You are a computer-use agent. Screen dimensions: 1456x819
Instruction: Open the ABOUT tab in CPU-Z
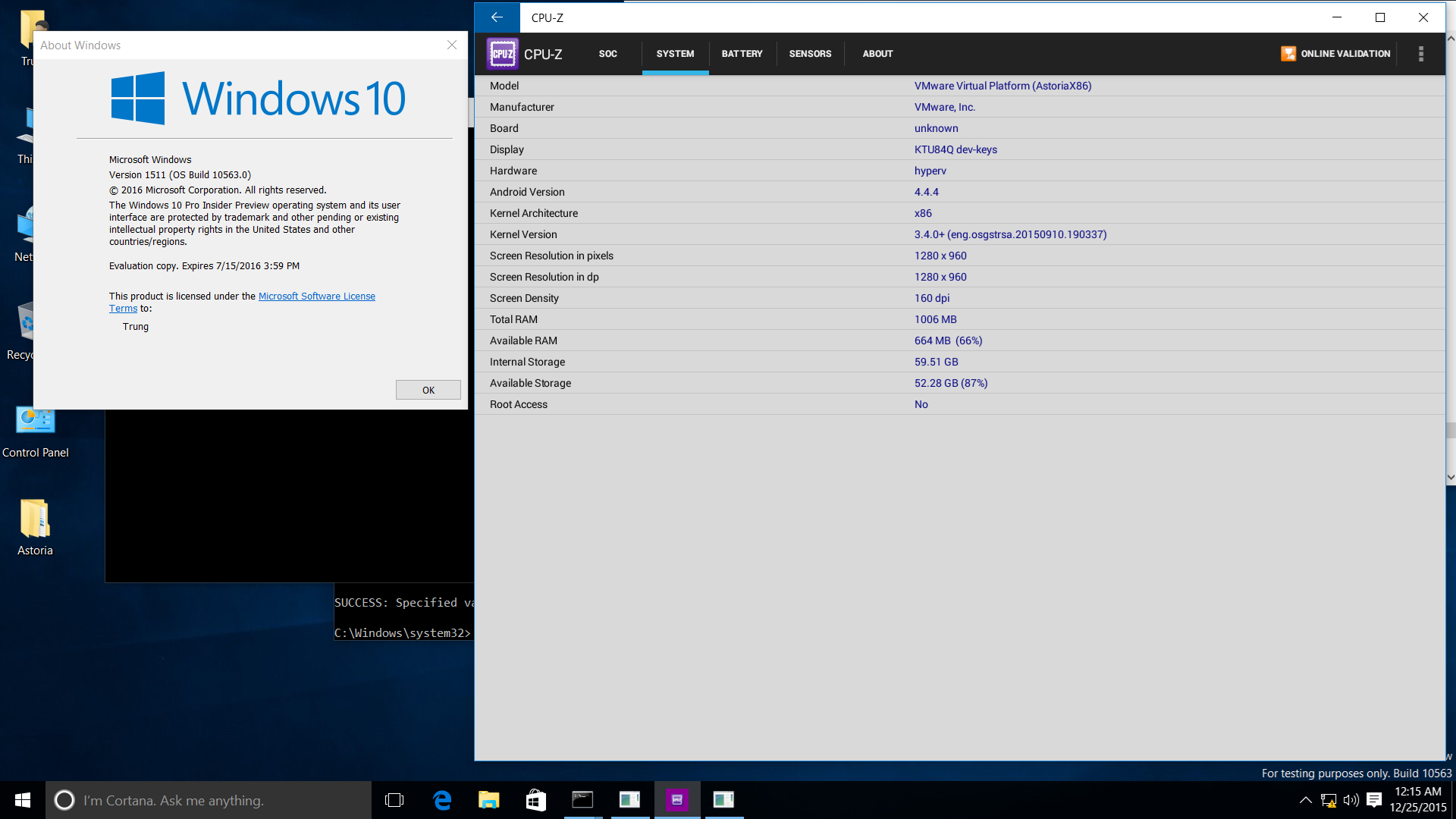coord(877,54)
